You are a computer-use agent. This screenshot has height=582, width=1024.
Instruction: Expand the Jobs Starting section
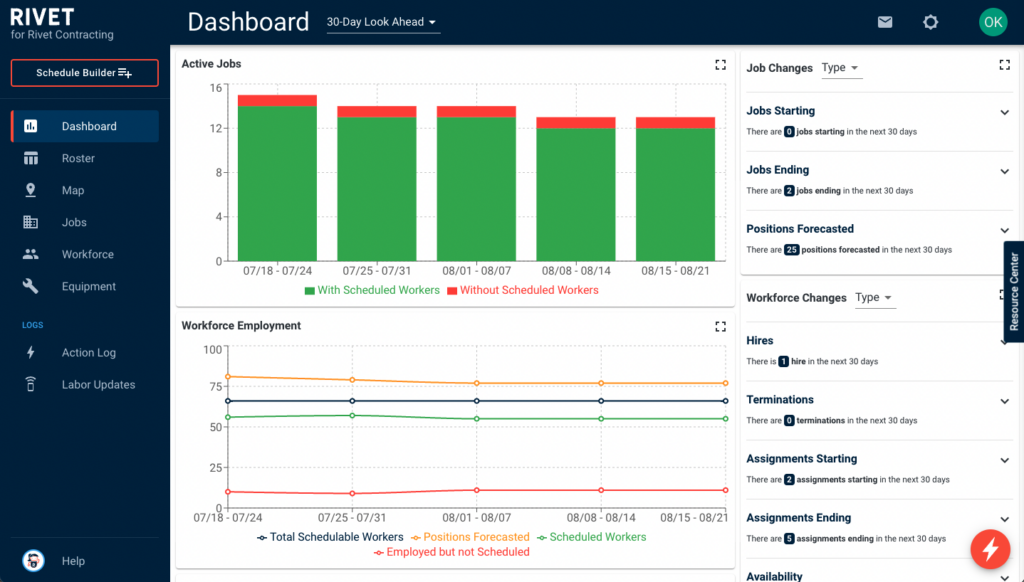click(1004, 112)
